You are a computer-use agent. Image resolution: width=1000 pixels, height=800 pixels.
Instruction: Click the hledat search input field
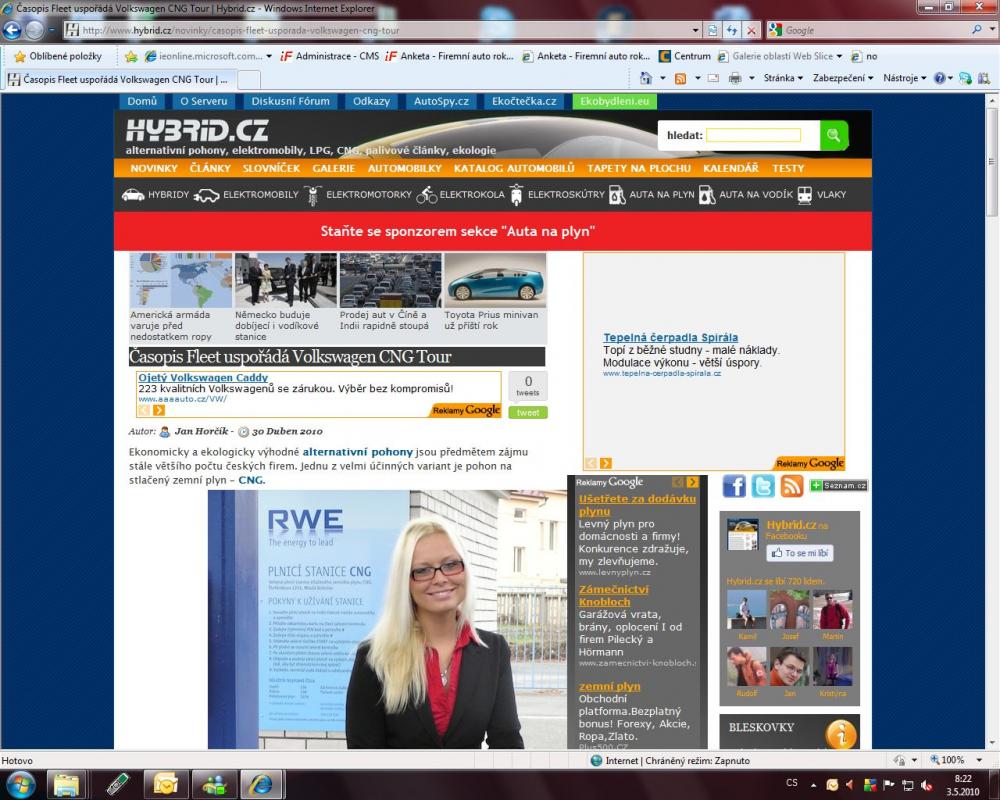point(753,135)
